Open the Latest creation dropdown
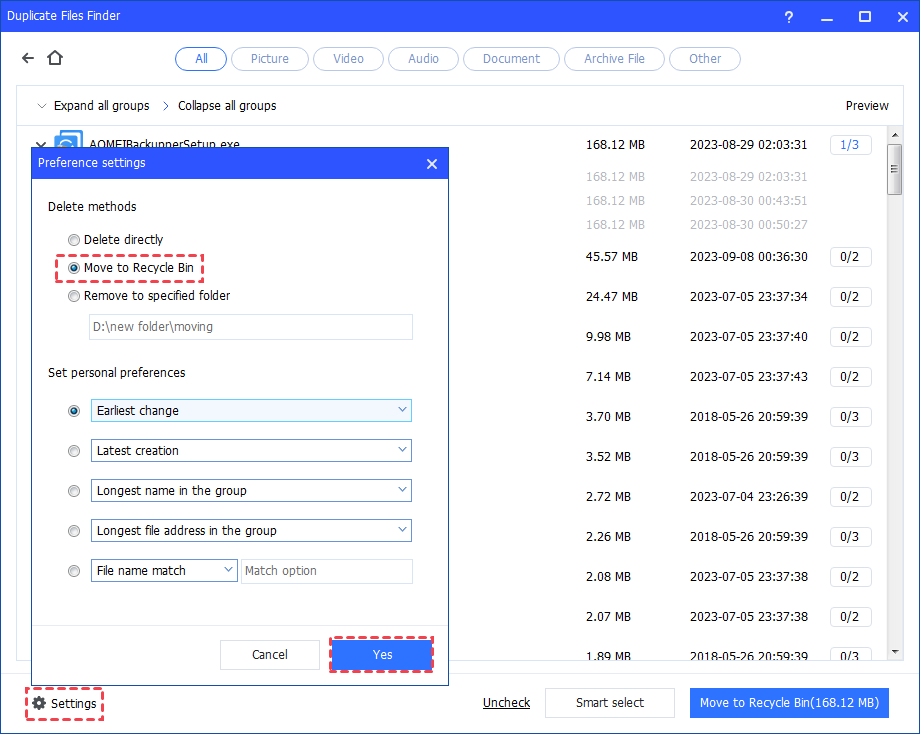 click(251, 451)
